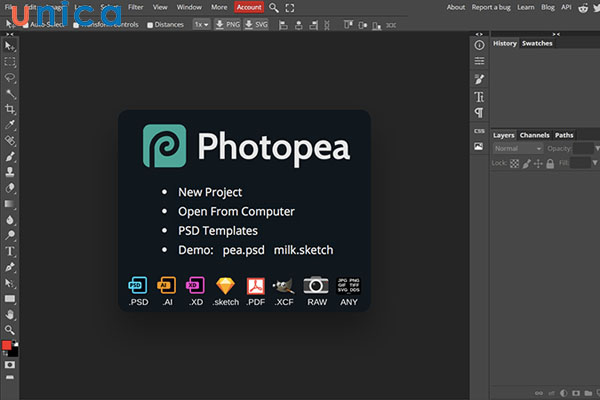Click the PNG export button
The image size is (600, 400).
click(228, 25)
